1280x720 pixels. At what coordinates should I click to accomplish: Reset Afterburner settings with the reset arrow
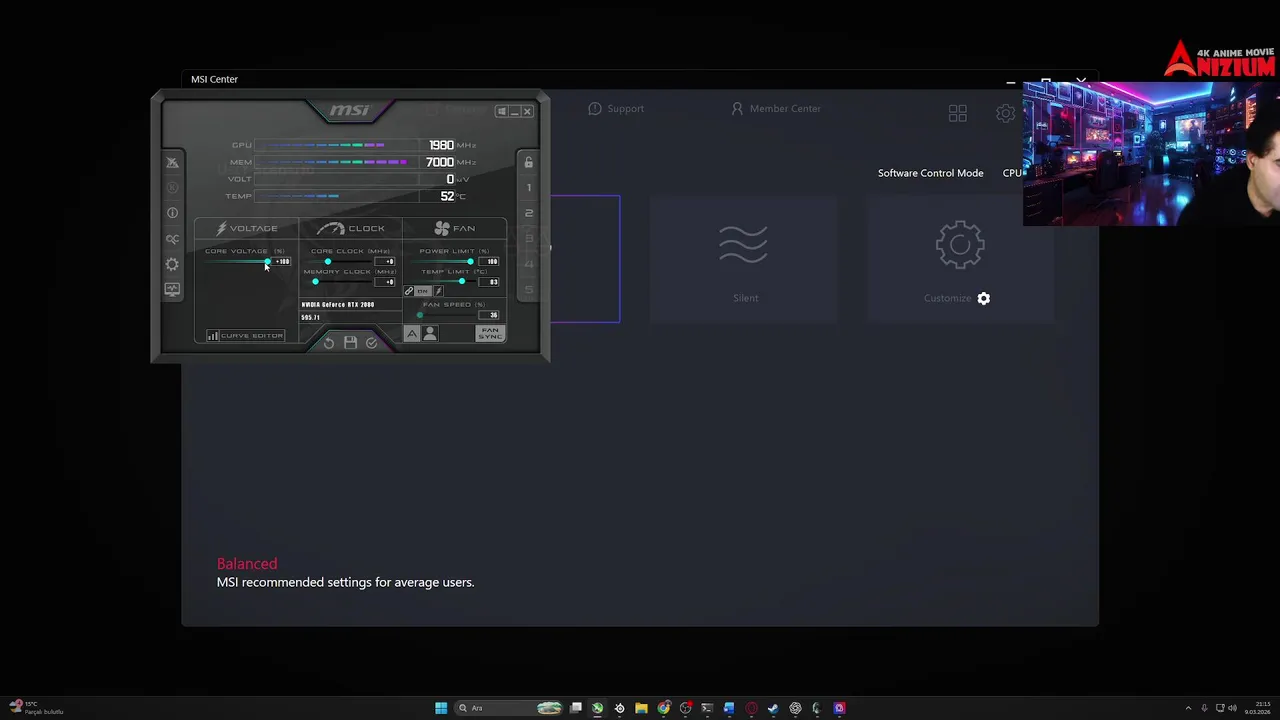tap(329, 343)
